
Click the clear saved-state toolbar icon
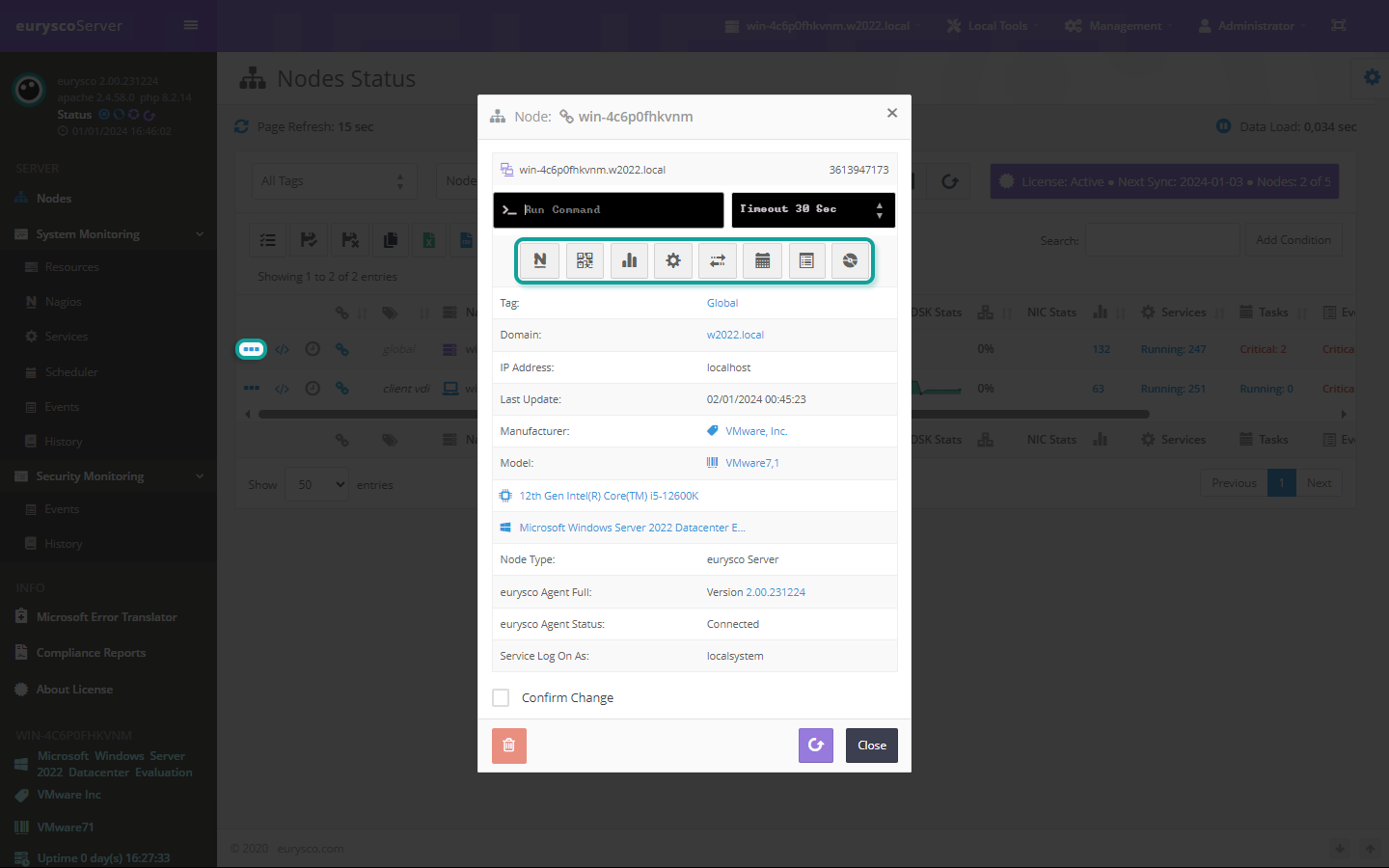click(349, 240)
